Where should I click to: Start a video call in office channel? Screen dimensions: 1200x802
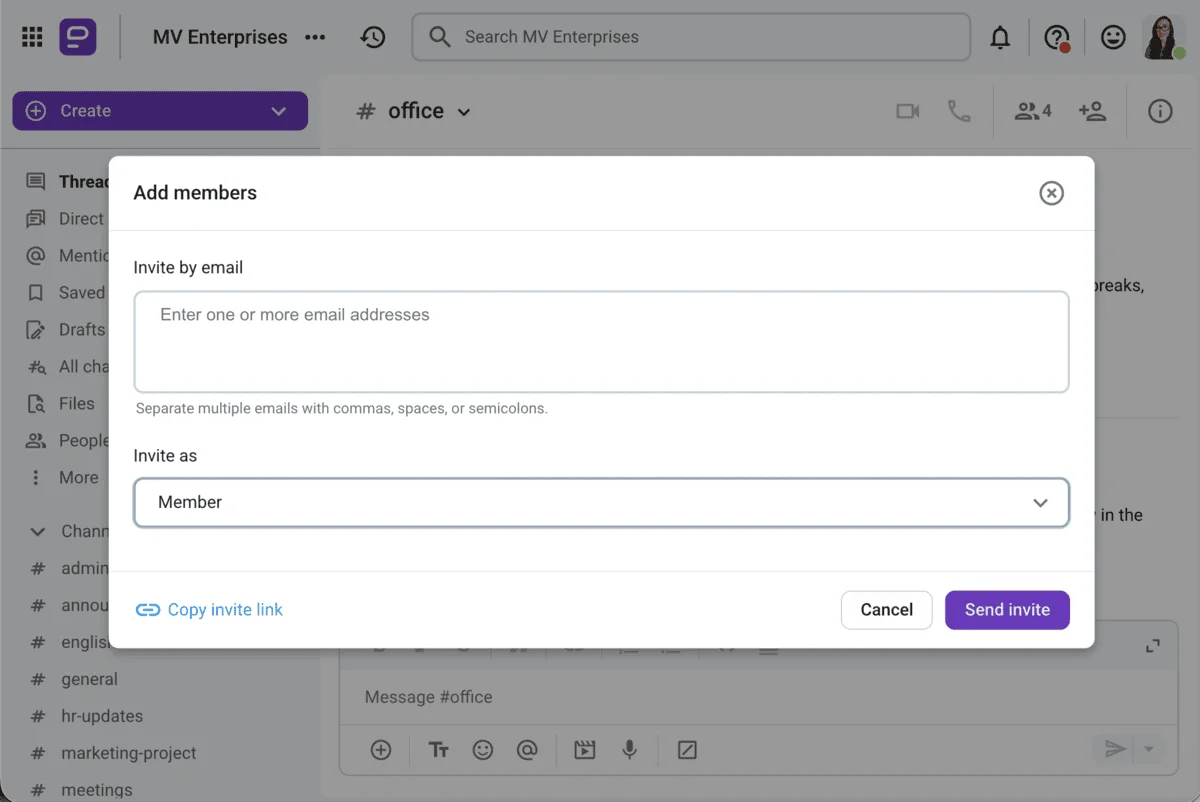pyautogui.click(x=907, y=111)
